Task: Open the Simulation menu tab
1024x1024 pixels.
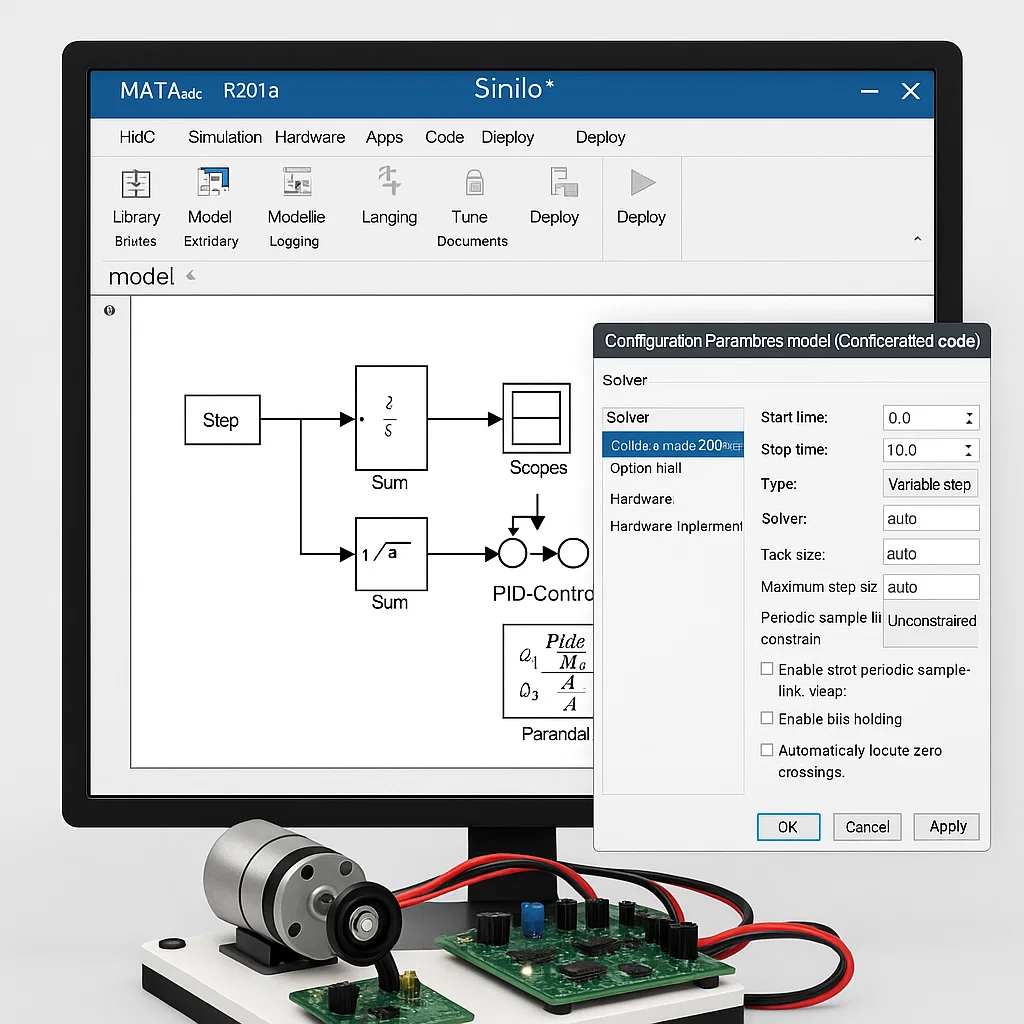Action: 225,137
